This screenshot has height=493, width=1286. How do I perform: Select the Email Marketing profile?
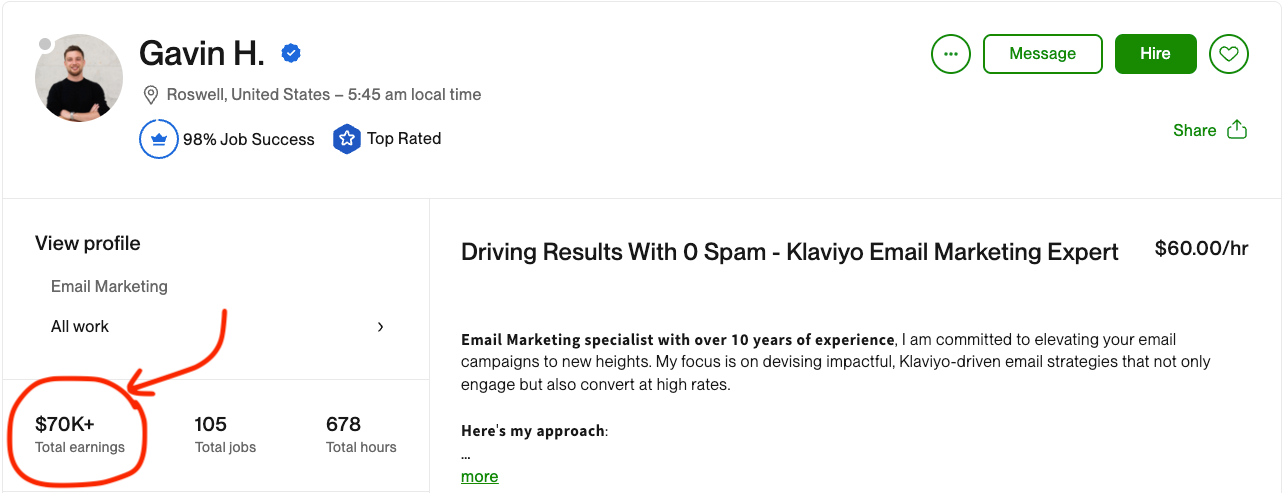tap(109, 286)
